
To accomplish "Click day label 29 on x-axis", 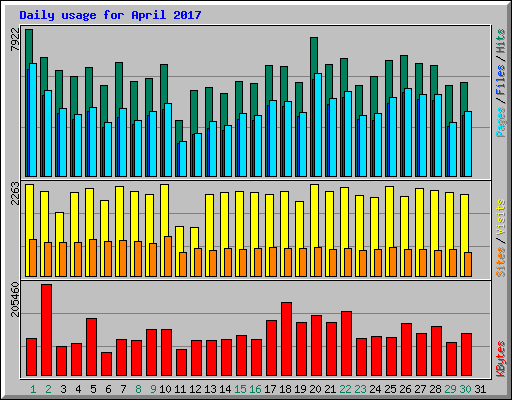I will point(450,389).
